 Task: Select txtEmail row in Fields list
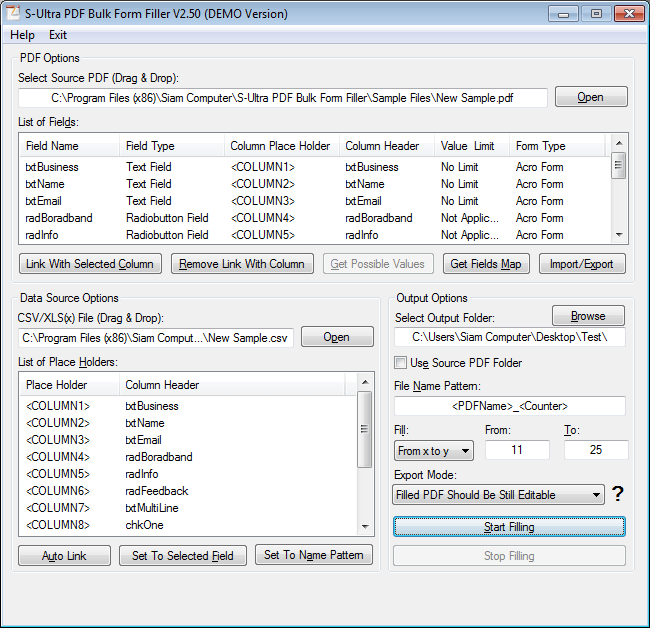315,201
